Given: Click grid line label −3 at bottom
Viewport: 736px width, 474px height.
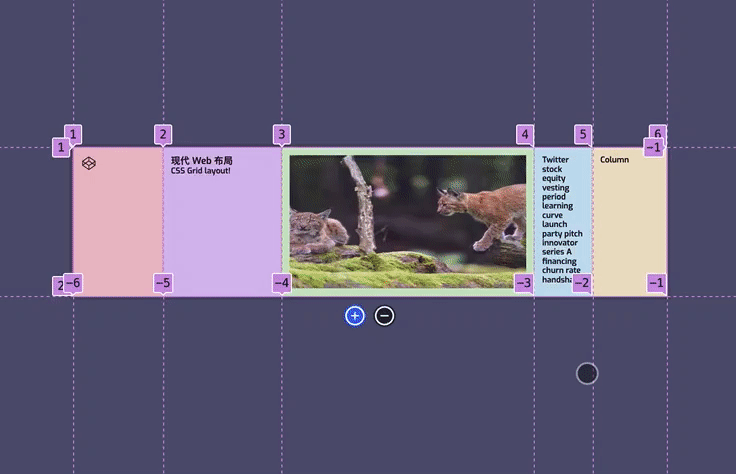Looking at the screenshot, I should (523, 283).
